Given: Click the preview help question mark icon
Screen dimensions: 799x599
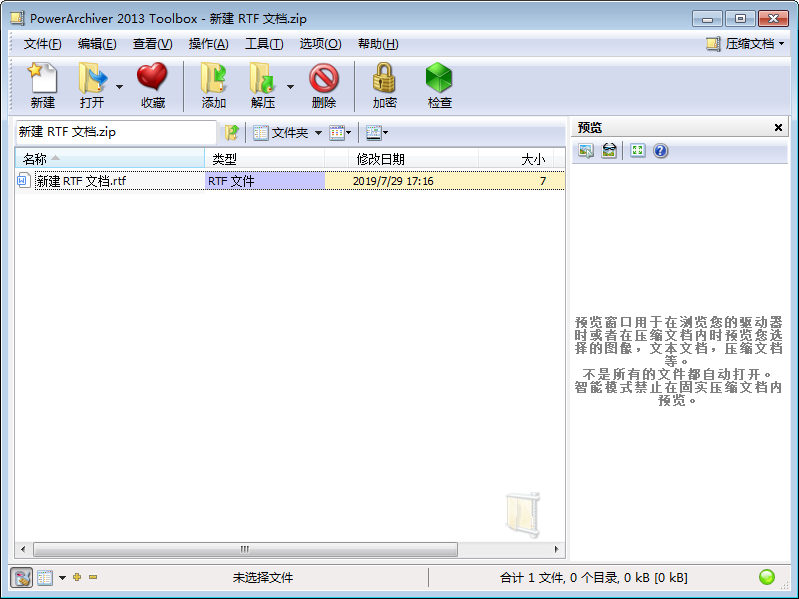Looking at the screenshot, I should (660, 151).
